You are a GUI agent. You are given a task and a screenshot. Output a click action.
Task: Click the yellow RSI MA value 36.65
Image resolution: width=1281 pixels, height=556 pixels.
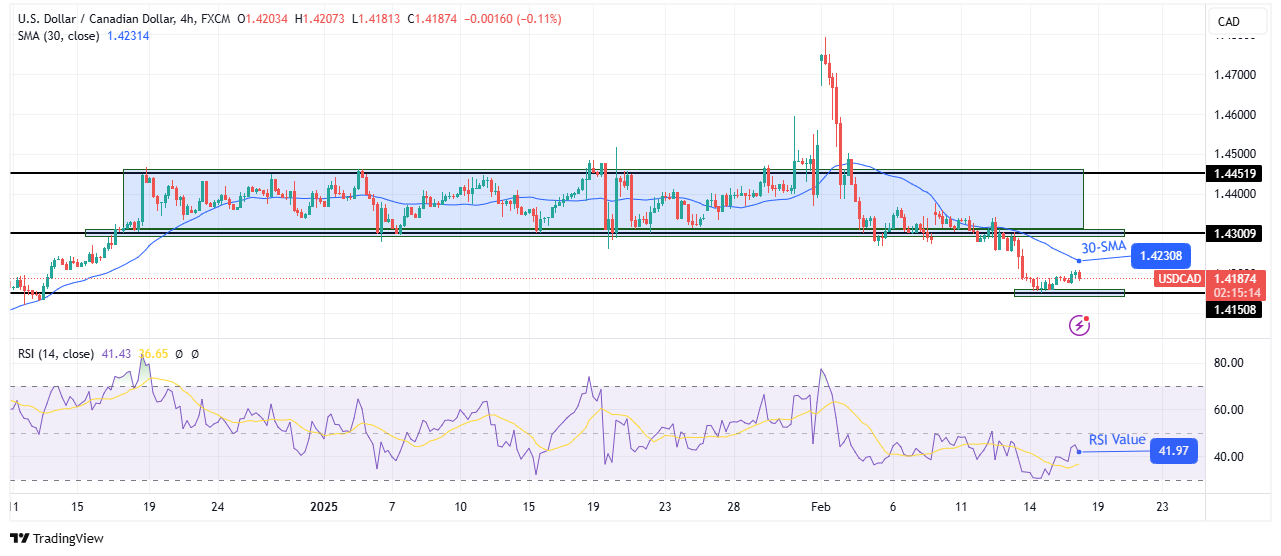[x=154, y=354]
